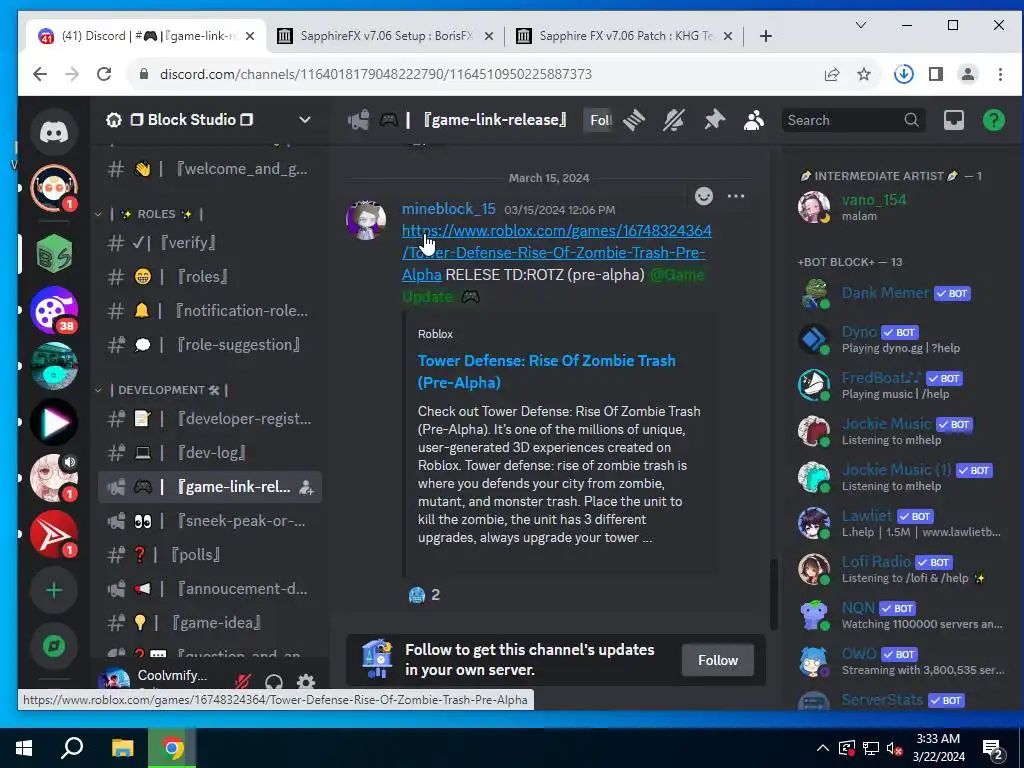The height and width of the screenshot is (768, 1024).
Task: Reload the page
Action: coord(104,74)
